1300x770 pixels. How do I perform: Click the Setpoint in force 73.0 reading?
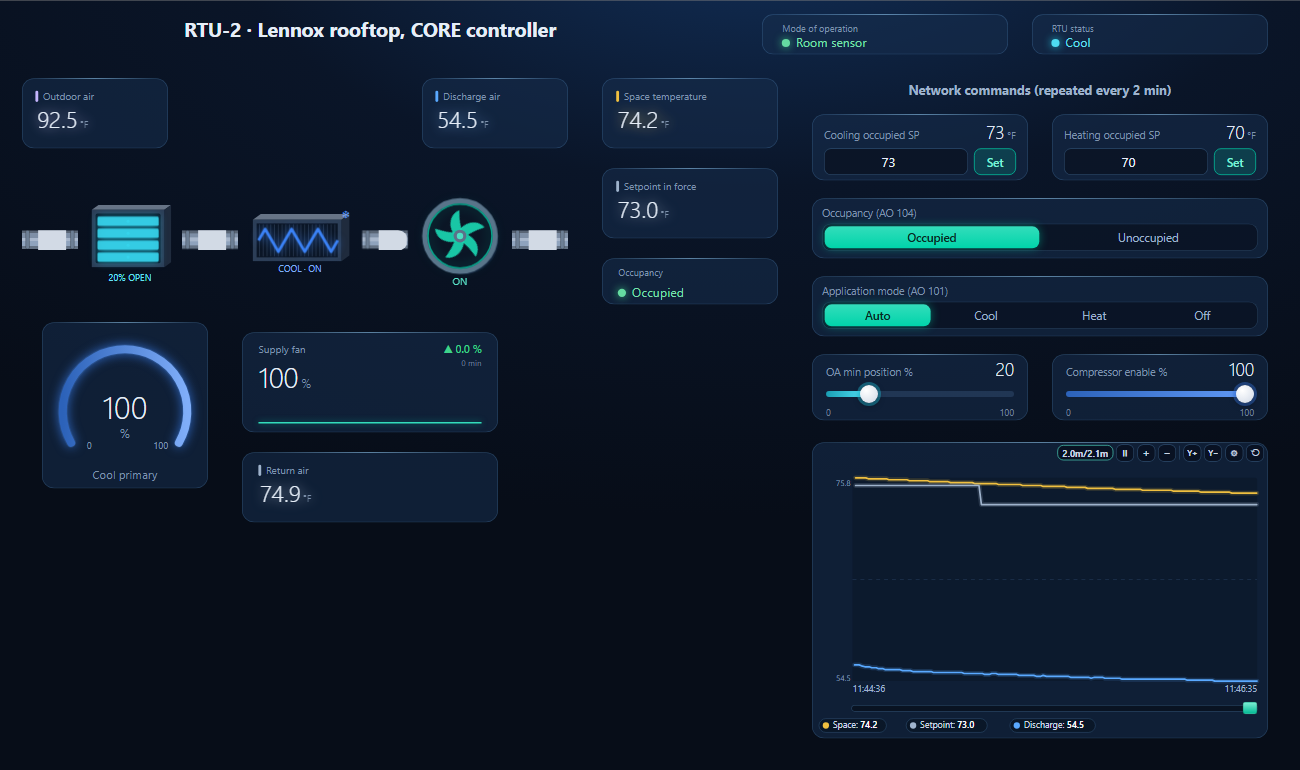pyautogui.click(x=690, y=203)
